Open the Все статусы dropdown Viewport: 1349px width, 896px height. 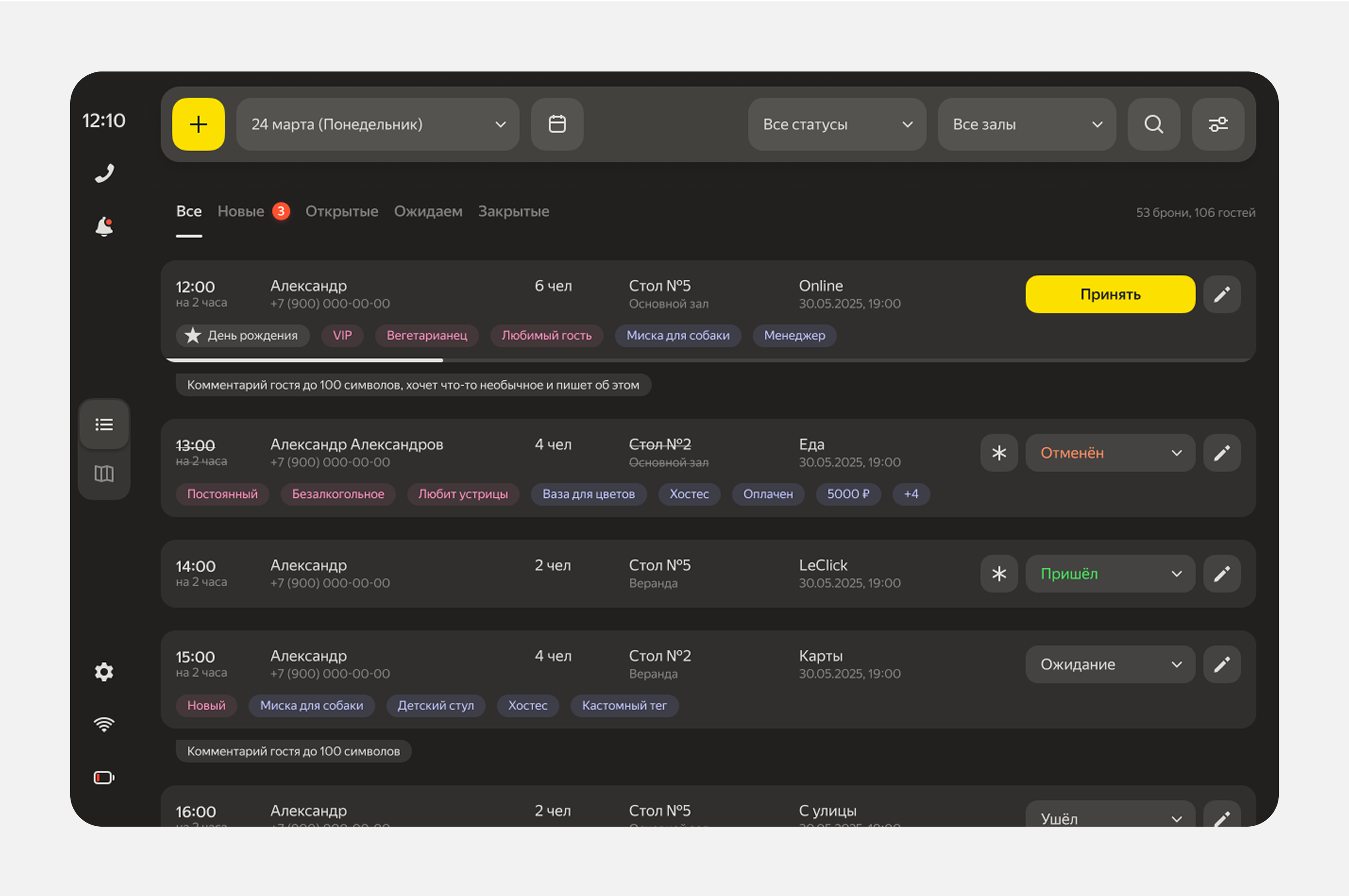click(836, 124)
